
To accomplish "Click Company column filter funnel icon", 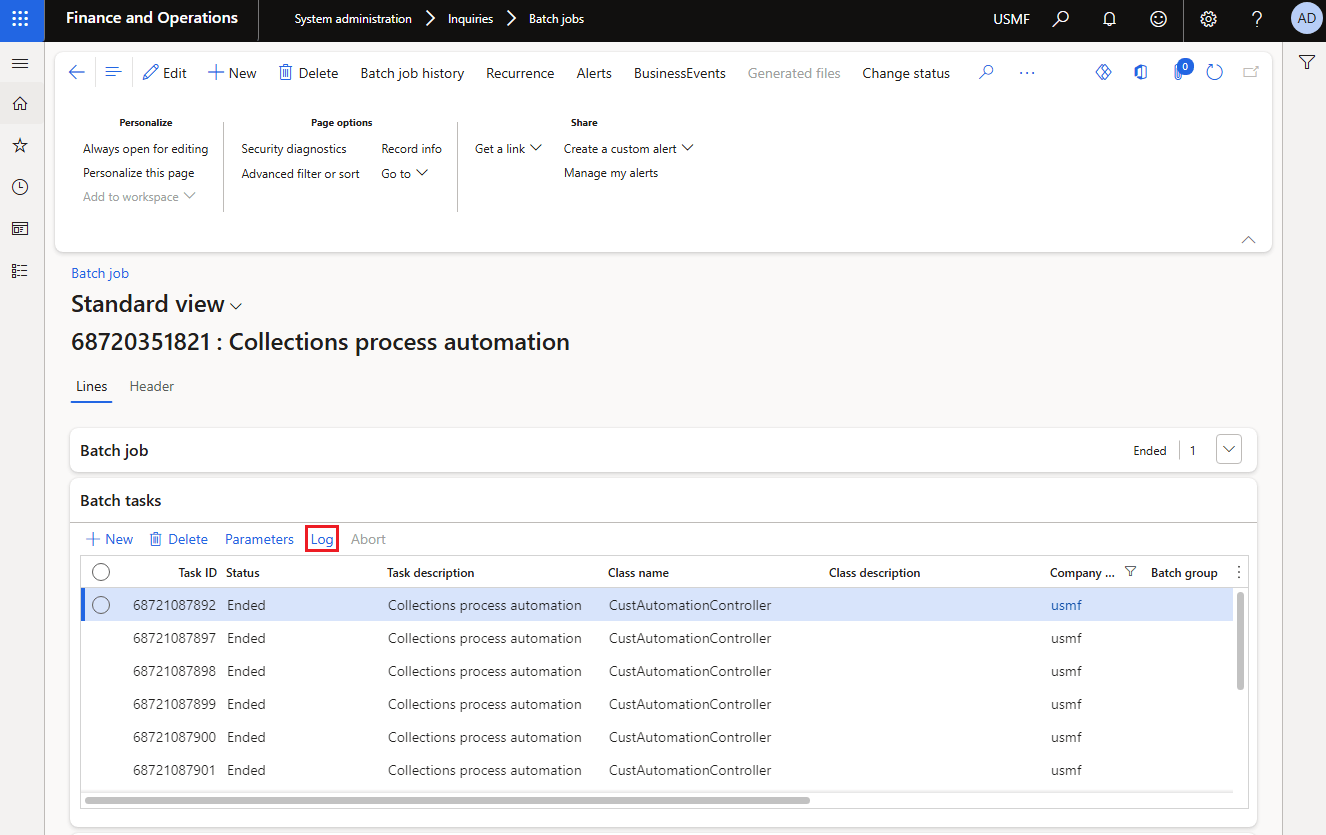I will pyautogui.click(x=1130, y=572).
